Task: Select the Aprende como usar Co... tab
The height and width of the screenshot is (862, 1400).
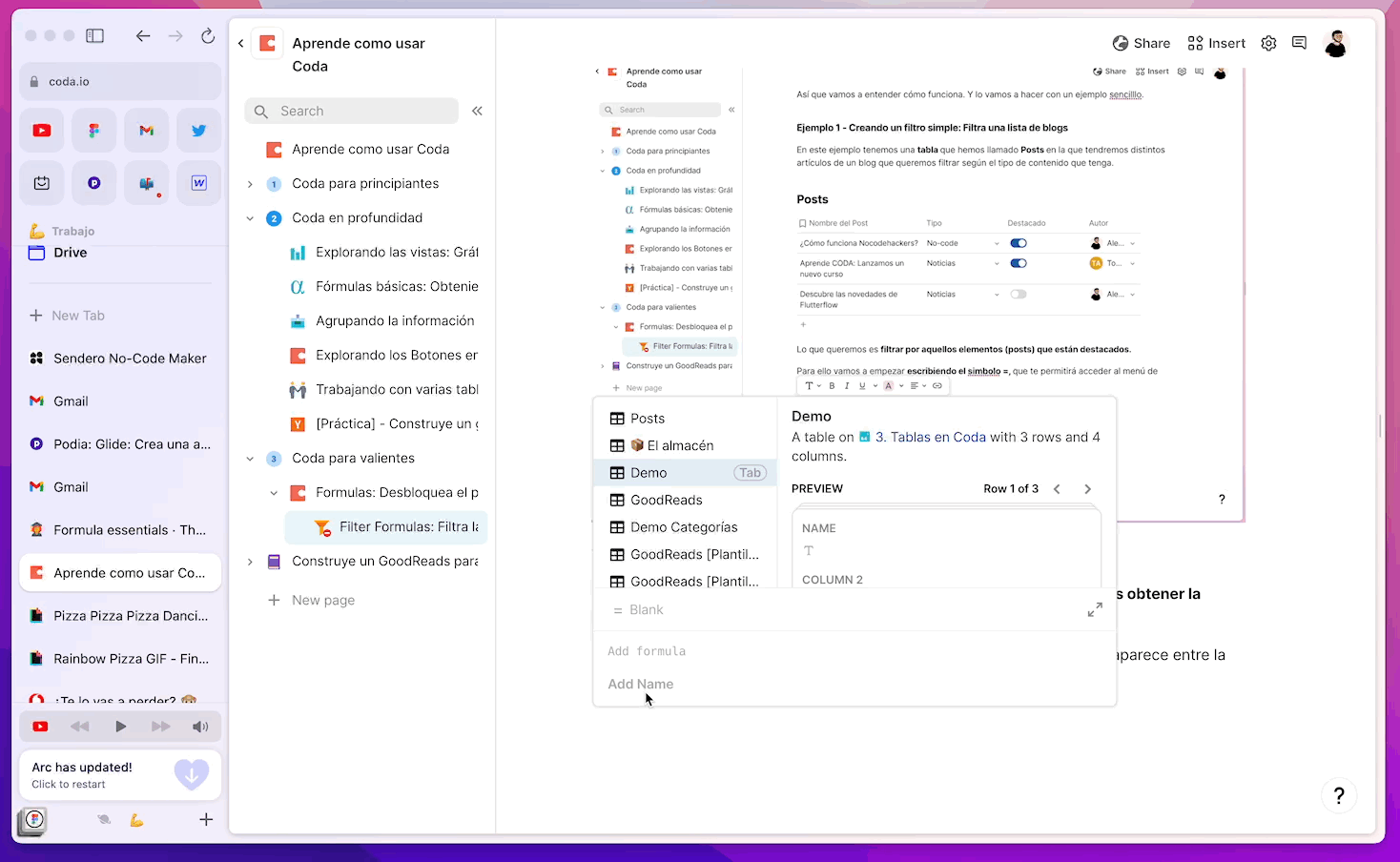Action: [x=120, y=573]
